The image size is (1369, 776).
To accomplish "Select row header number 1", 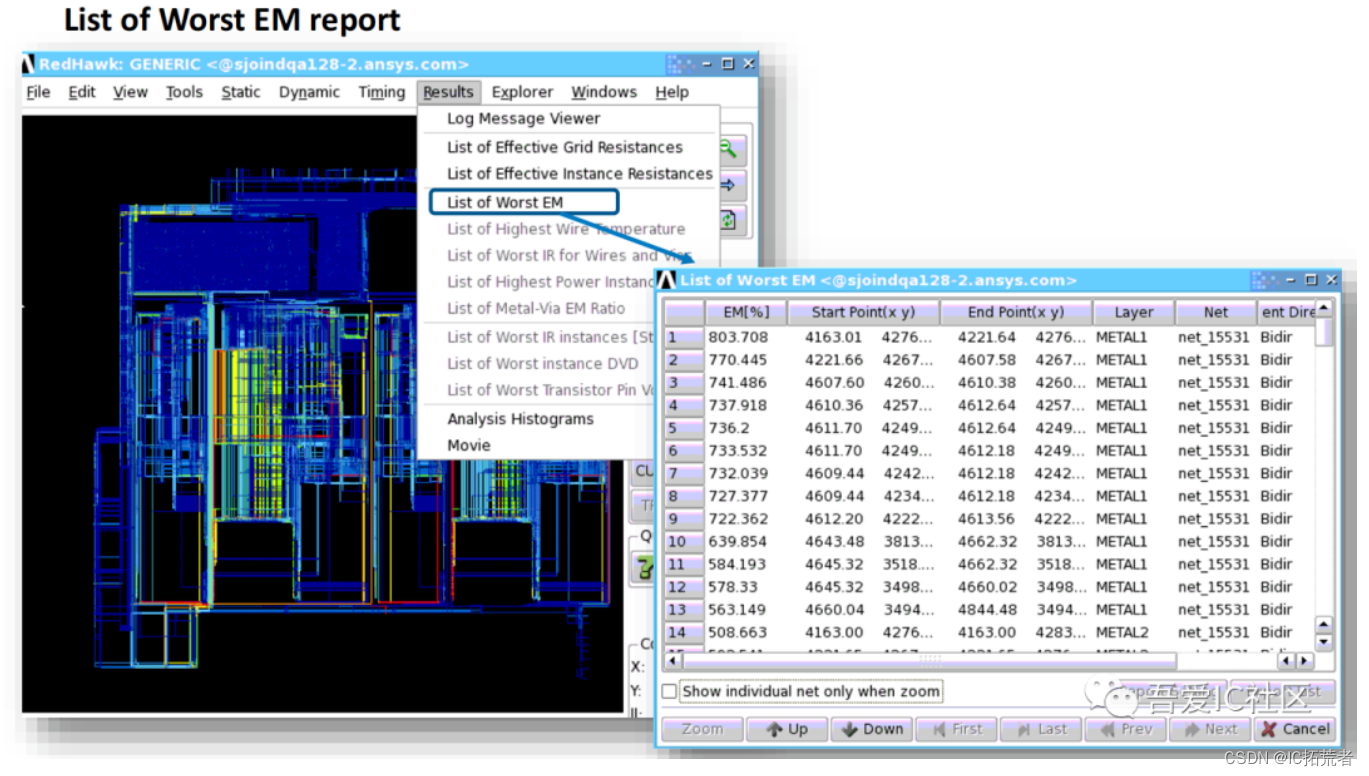I will pyautogui.click(x=684, y=337).
